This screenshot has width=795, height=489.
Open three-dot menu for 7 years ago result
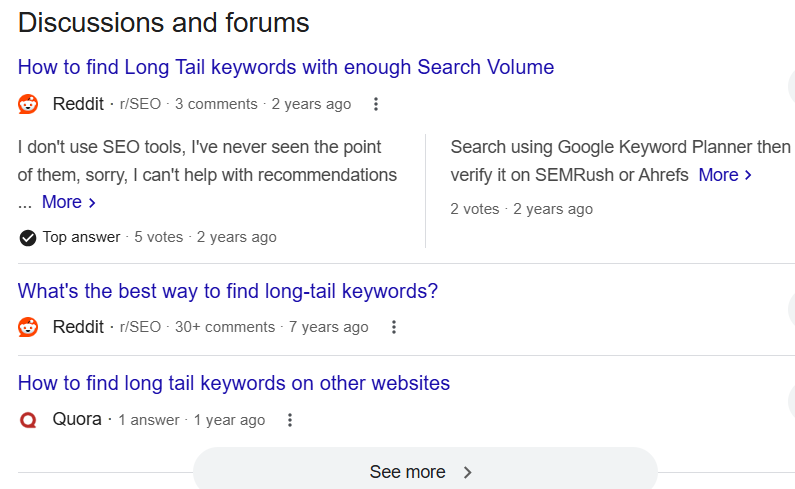[394, 327]
